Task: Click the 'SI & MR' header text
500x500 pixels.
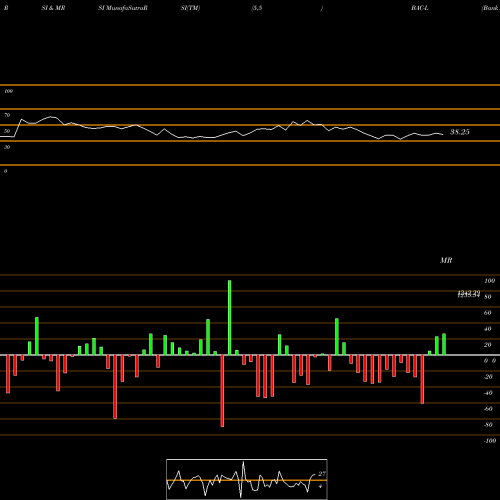Action: (x=53, y=8)
